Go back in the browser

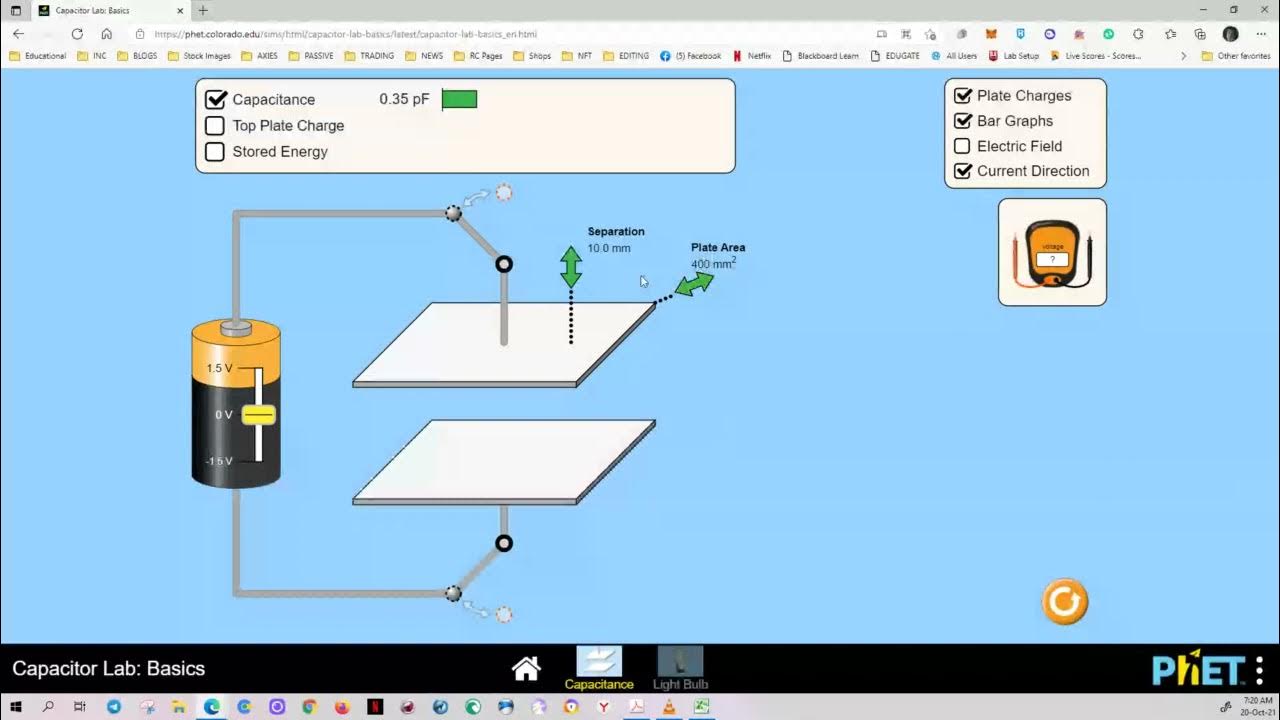click(x=18, y=33)
